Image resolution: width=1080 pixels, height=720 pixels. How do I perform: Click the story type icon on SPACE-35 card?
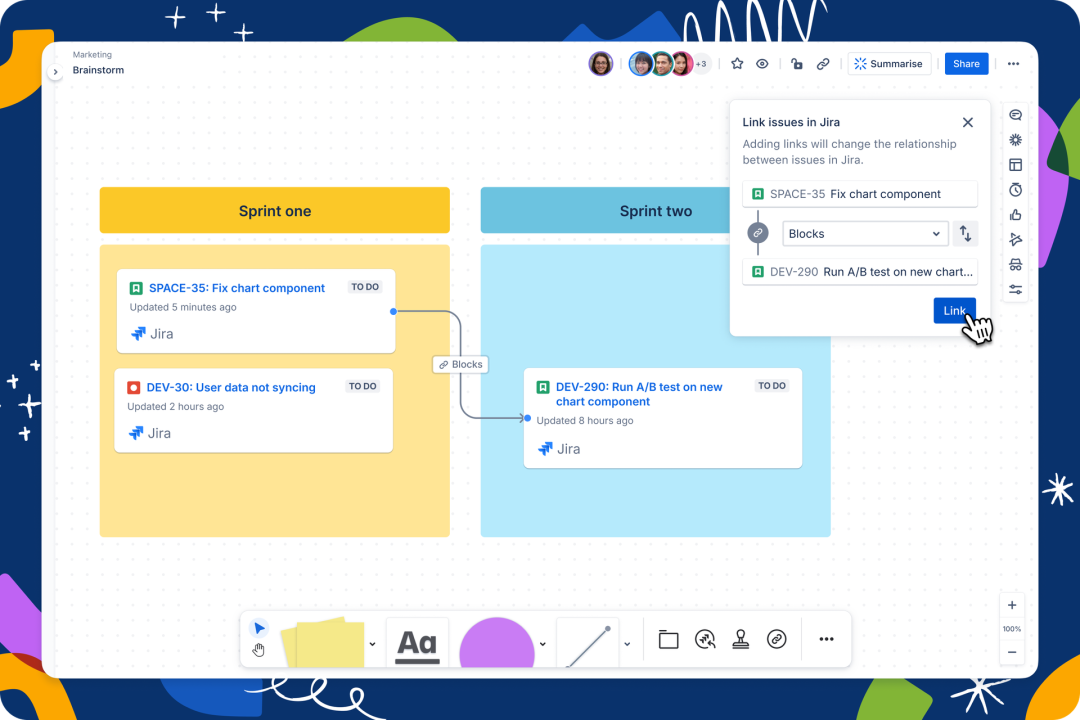(136, 288)
